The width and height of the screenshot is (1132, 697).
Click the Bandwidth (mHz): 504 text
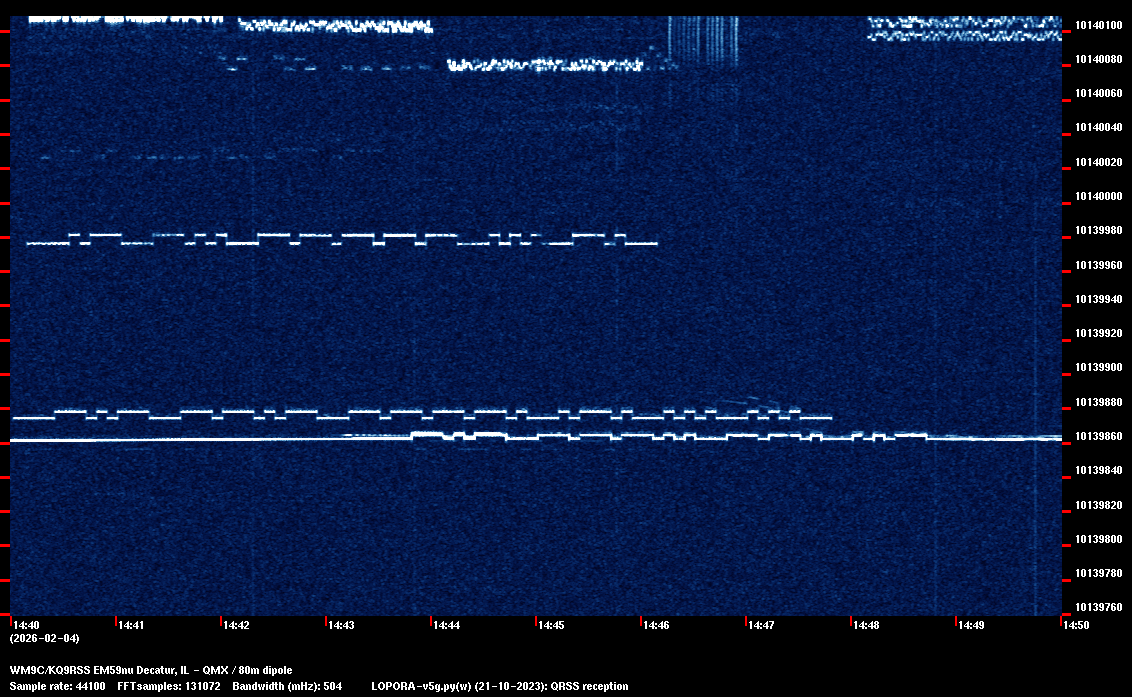tap(287, 686)
